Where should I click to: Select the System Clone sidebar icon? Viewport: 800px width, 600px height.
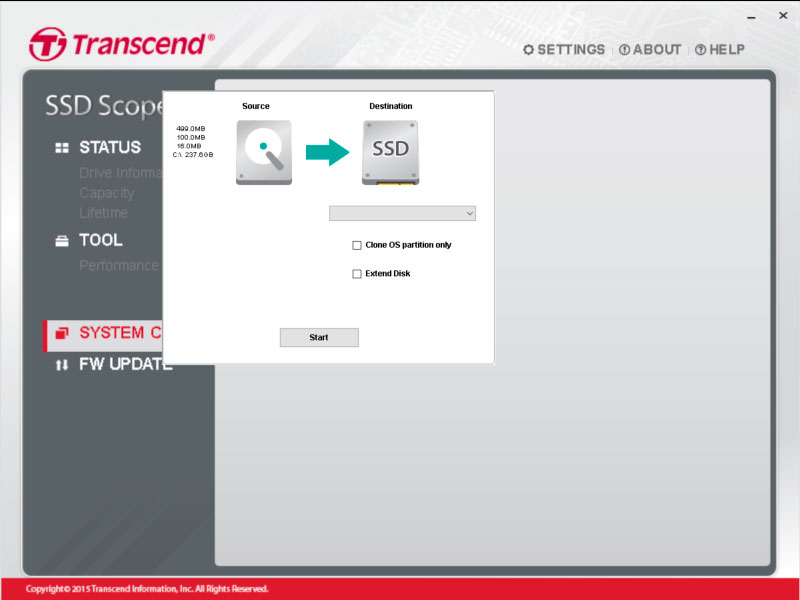(x=62, y=333)
